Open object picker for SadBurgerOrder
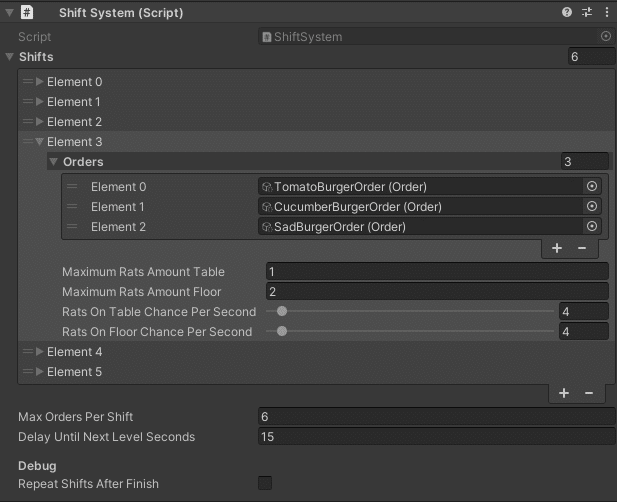Image resolution: width=617 pixels, height=502 pixels. coord(592,226)
